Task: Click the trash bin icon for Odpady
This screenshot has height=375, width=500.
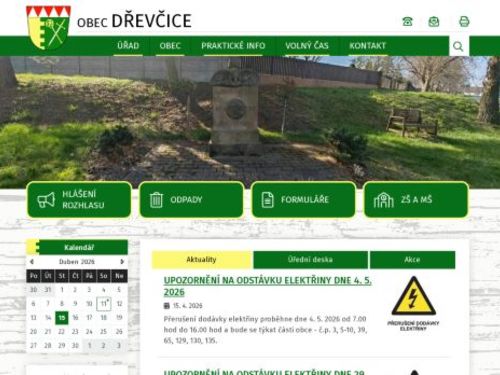Action: tap(156, 200)
